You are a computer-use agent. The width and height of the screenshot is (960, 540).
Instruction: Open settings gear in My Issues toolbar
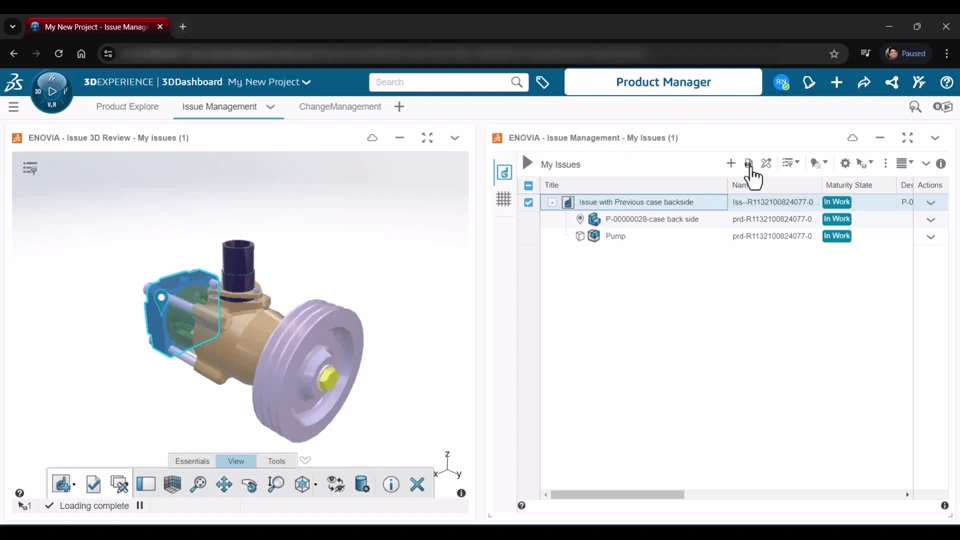coord(845,163)
